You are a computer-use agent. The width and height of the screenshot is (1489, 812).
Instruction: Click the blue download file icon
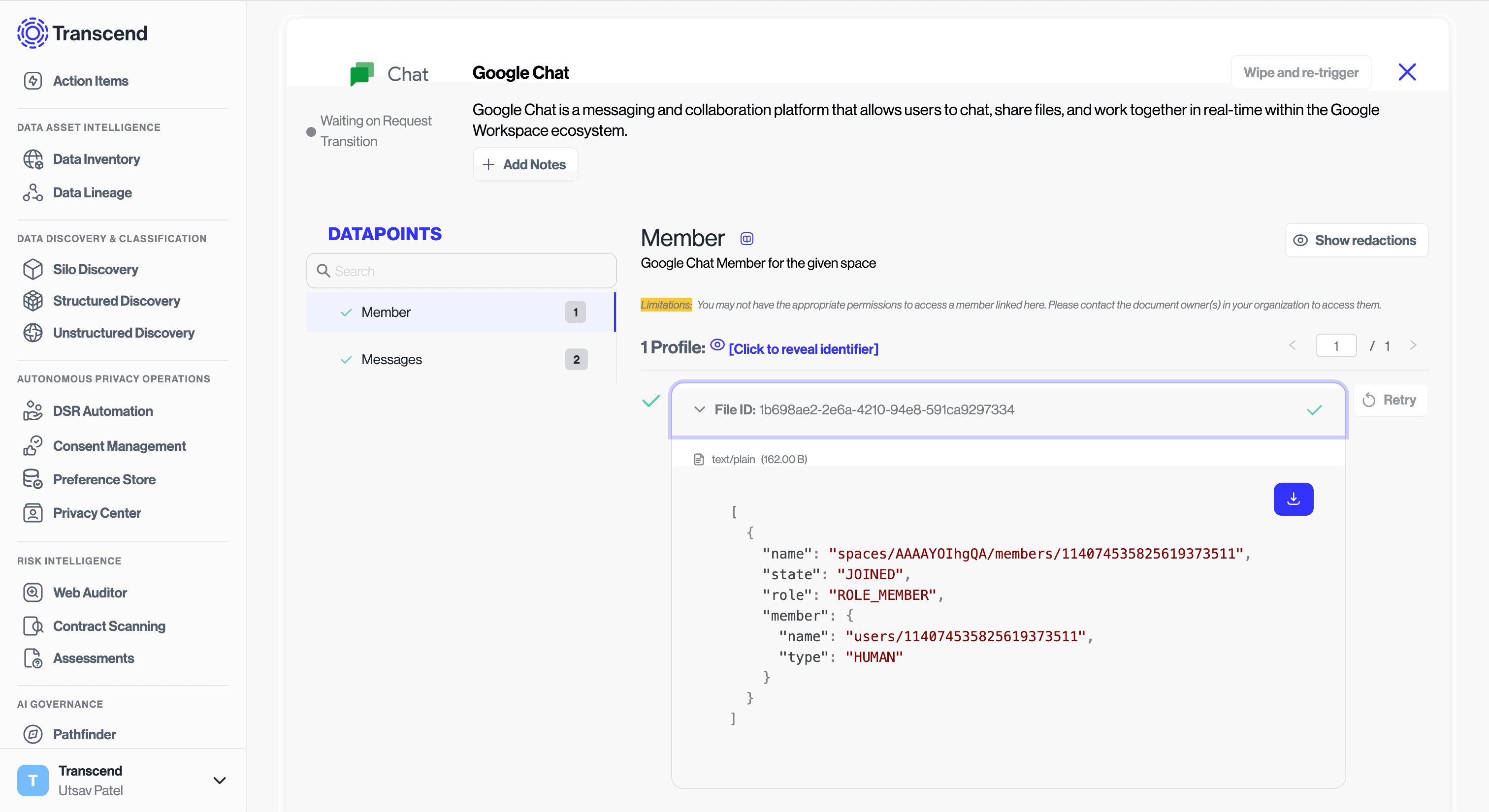pyautogui.click(x=1293, y=499)
